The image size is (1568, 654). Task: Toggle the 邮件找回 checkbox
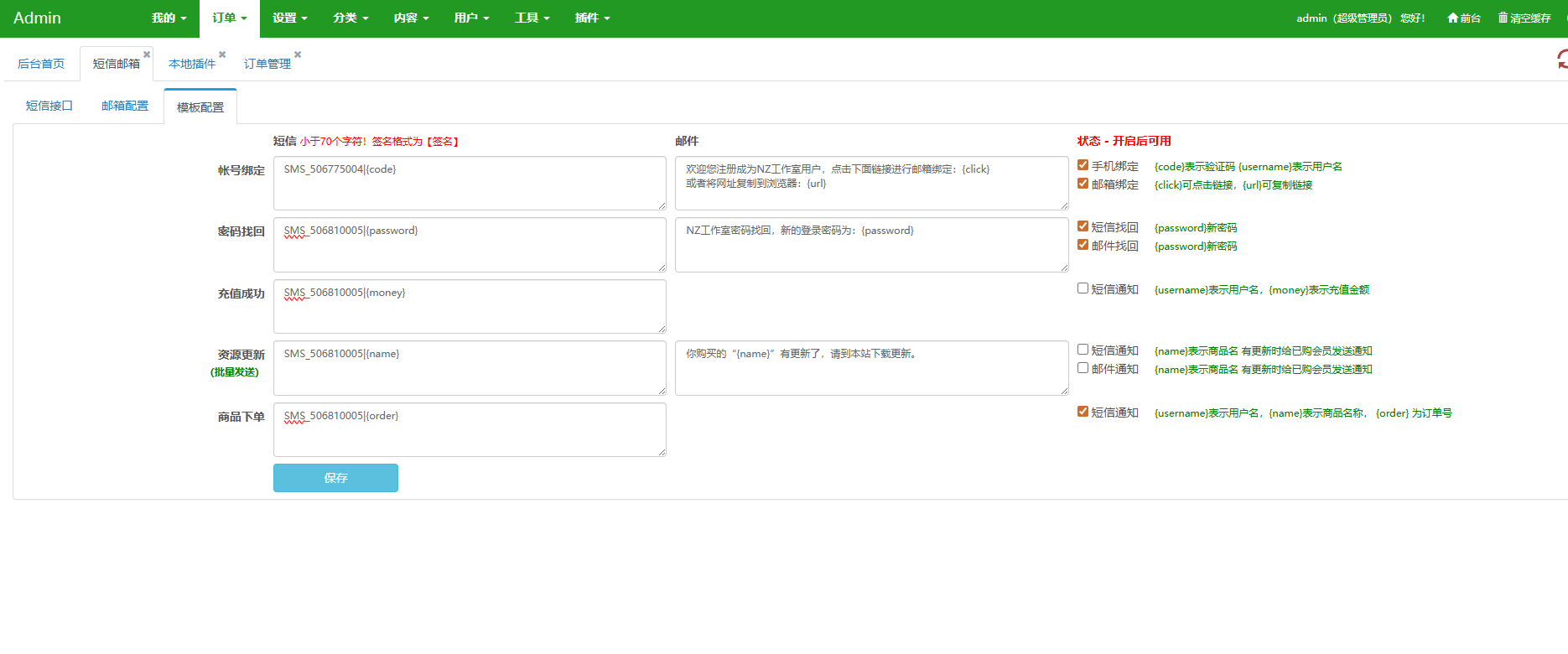point(1083,245)
